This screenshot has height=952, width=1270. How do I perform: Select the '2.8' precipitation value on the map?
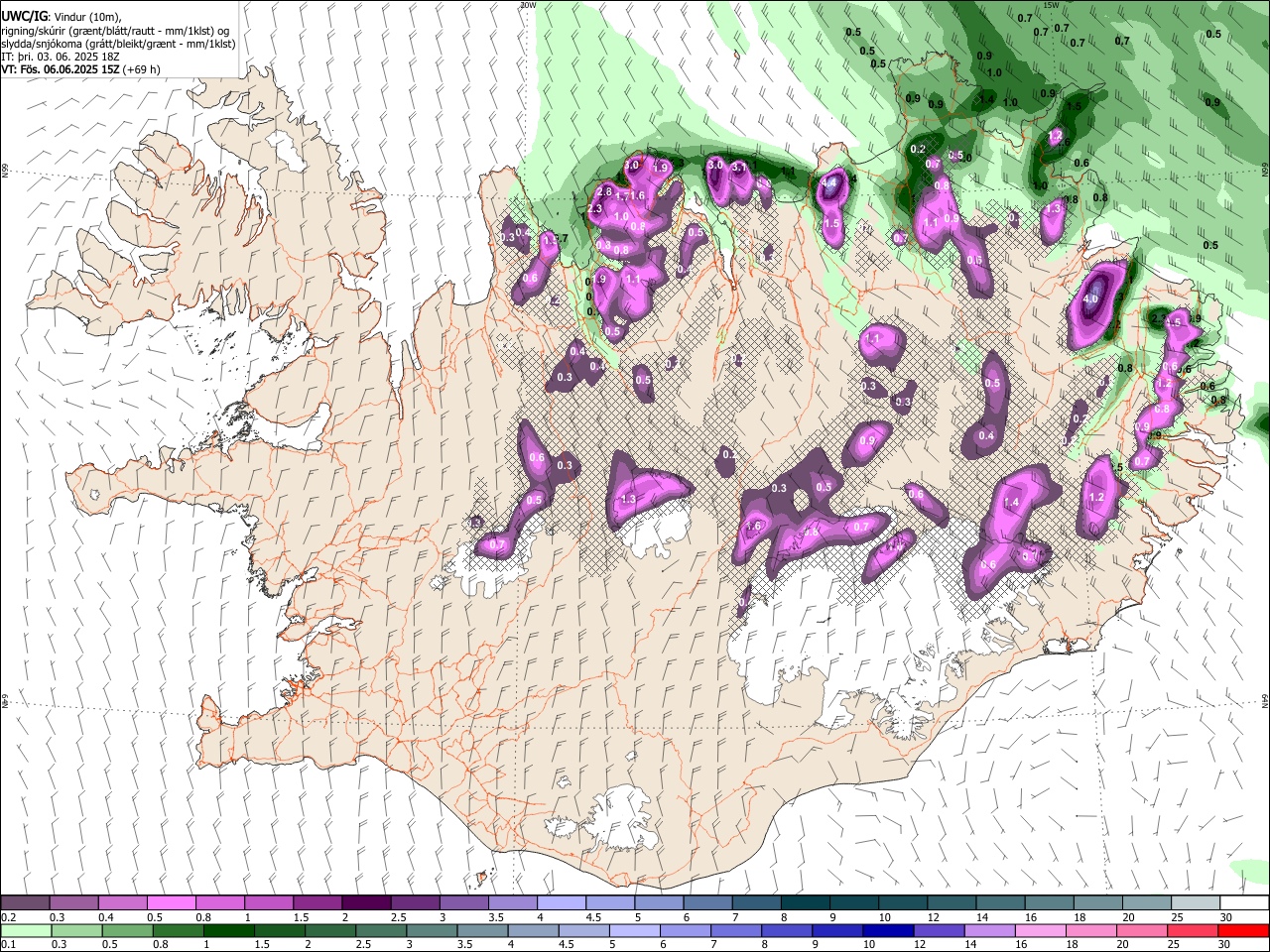(x=604, y=190)
